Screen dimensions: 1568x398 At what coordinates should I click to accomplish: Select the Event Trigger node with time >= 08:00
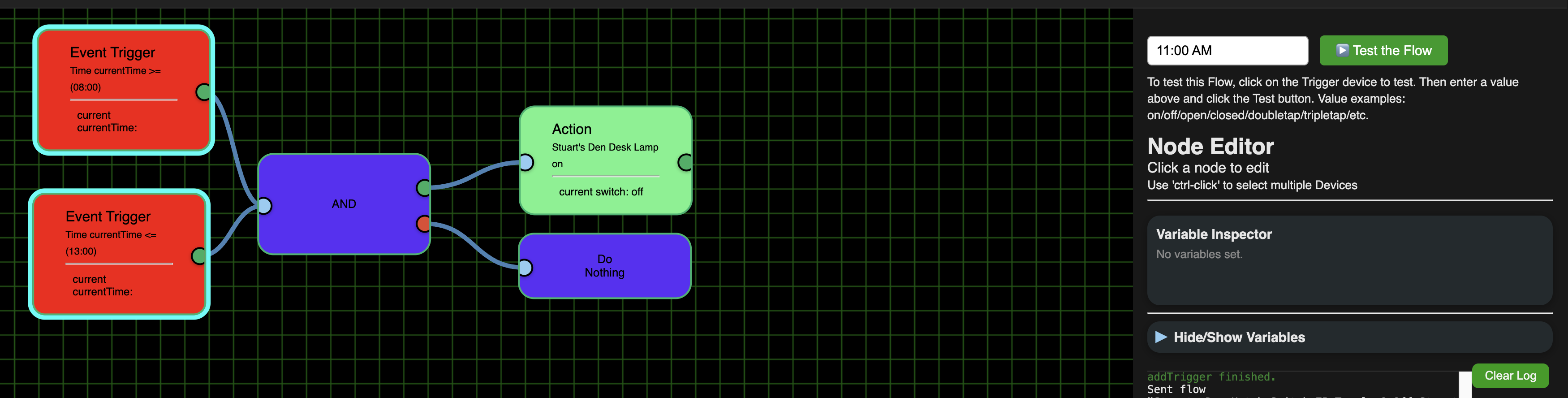(x=124, y=90)
